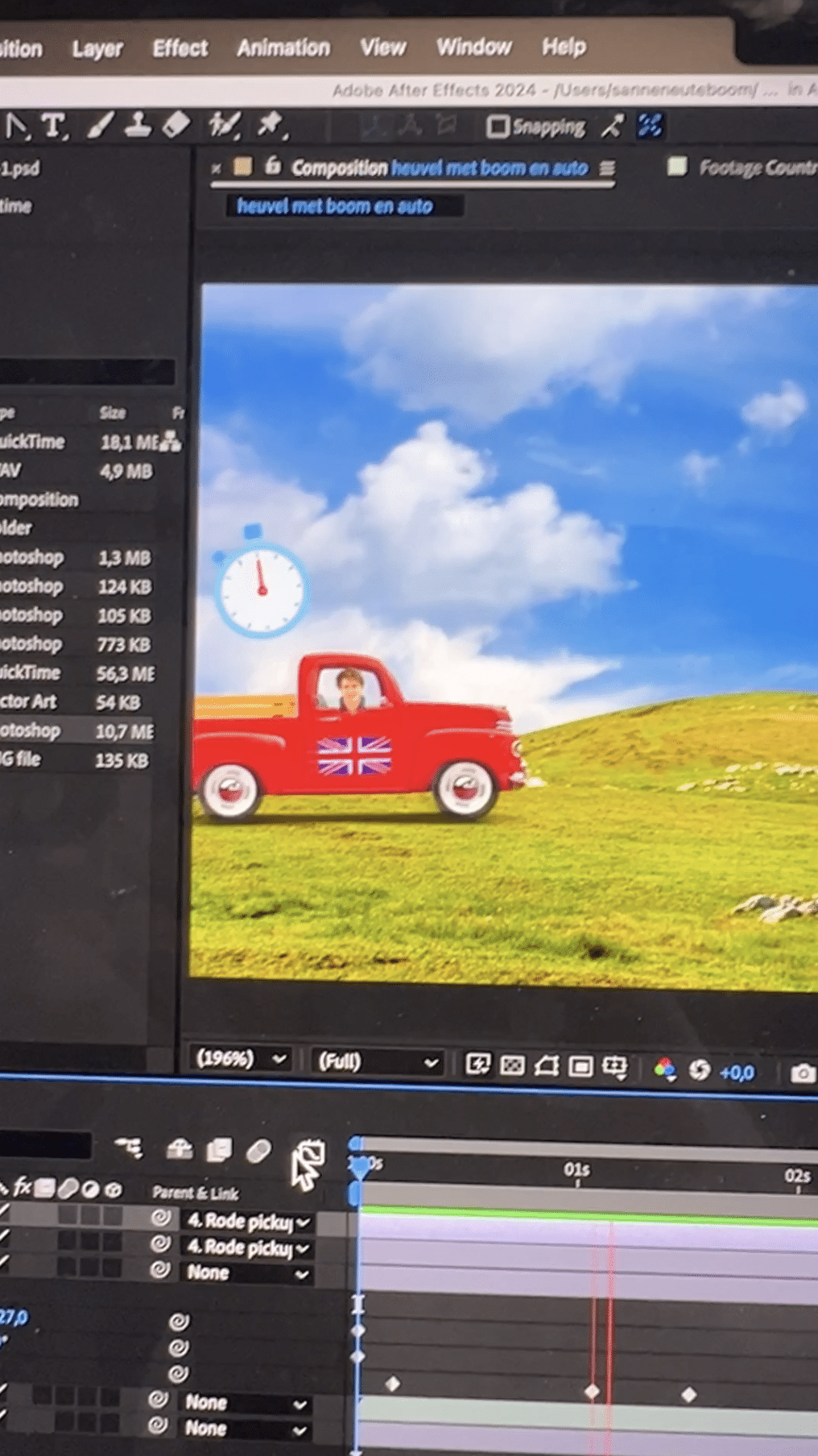Open the Full resolution dropdown
Screen dimensions: 818x1456
tap(377, 1062)
